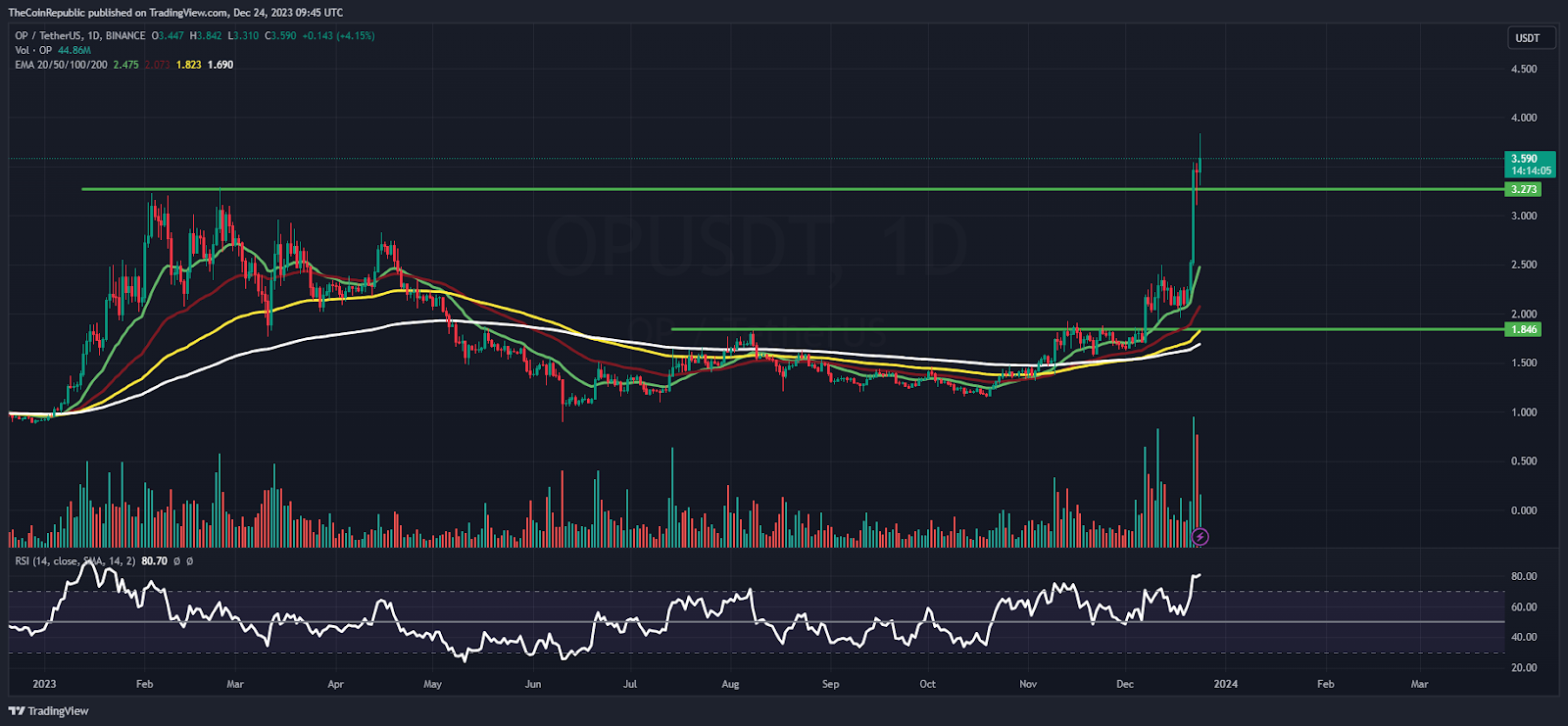This screenshot has height=726, width=1568.
Task: Click the 14:14:05 bar countdown timer
Action: [x=1531, y=170]
